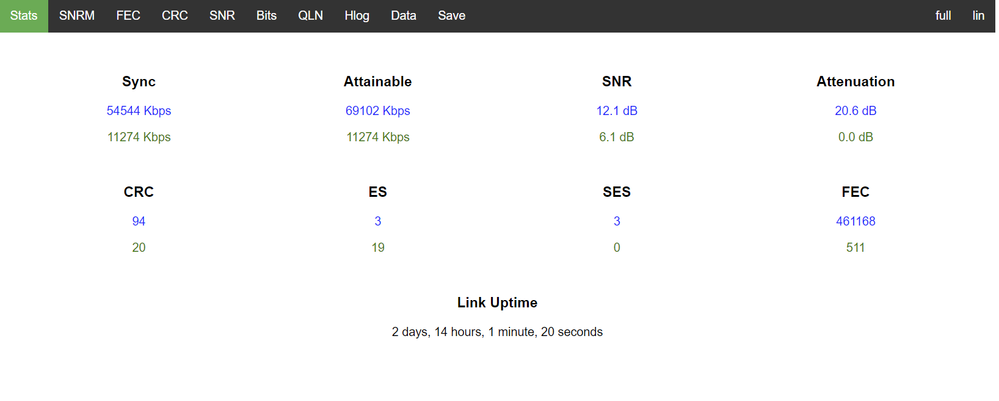Select the link uptime duration text
Image resolution: width=999 pixels, height=401 pixels.
click(497, 331)
